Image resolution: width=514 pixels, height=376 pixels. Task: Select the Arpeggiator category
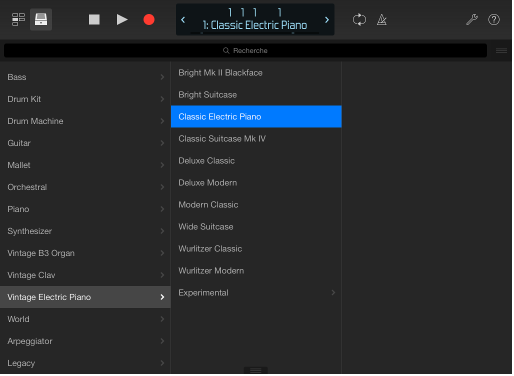point(85,341)
